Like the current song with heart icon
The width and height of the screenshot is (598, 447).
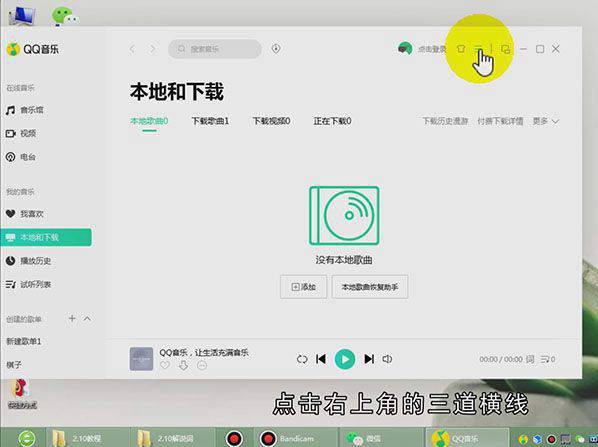(x=165, y=365)
